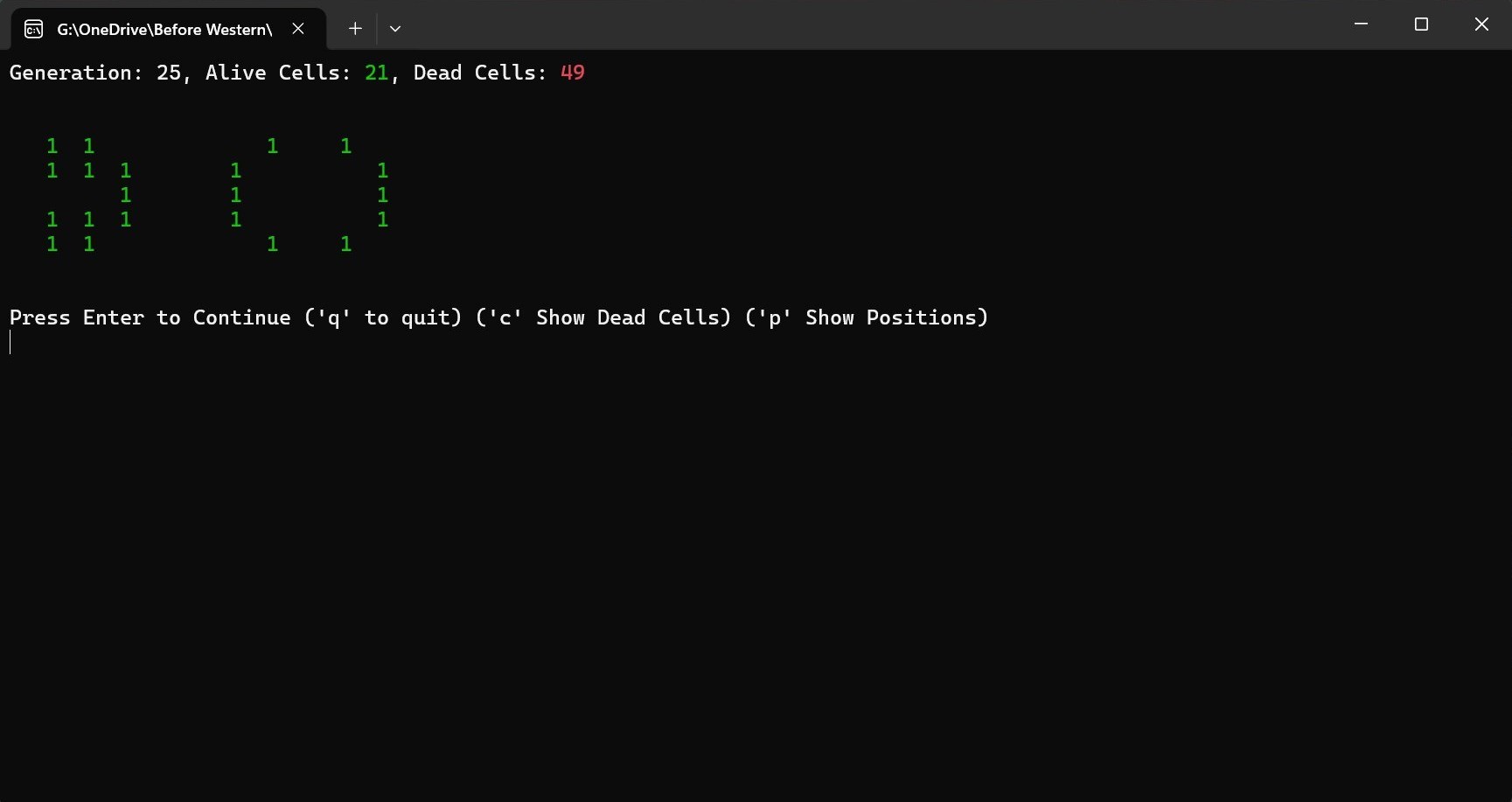Click the top-left alive cell in the grid
The image size is (1512, 802).
[52, 146]
